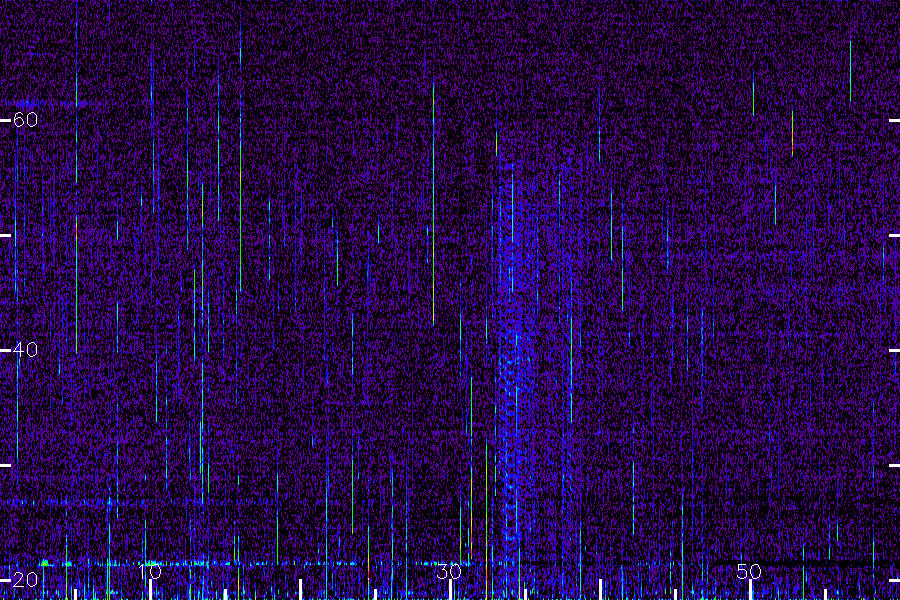900x600 pixels.
Task: Click the 60 frequency axis label
Action: (25, 119)
